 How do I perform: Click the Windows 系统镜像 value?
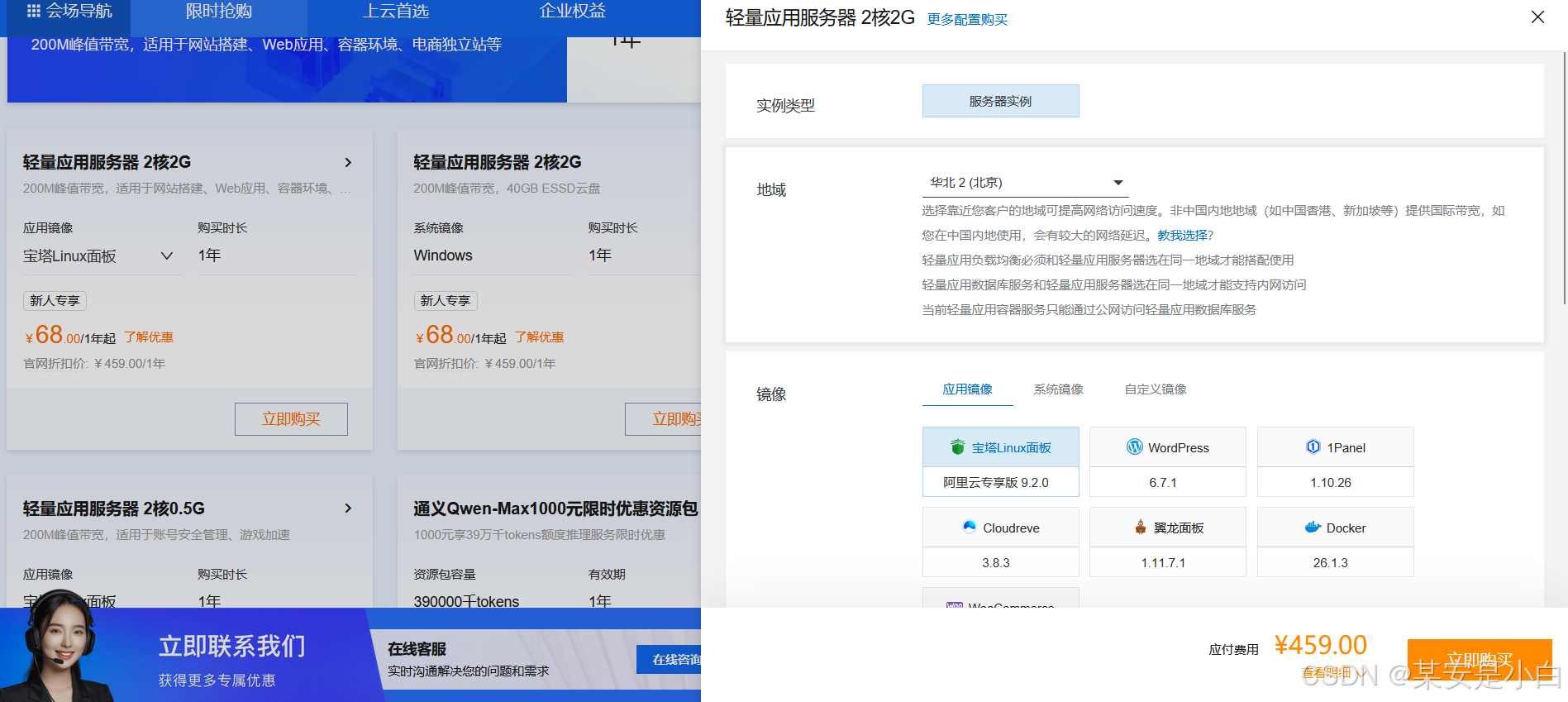[443, 256]
